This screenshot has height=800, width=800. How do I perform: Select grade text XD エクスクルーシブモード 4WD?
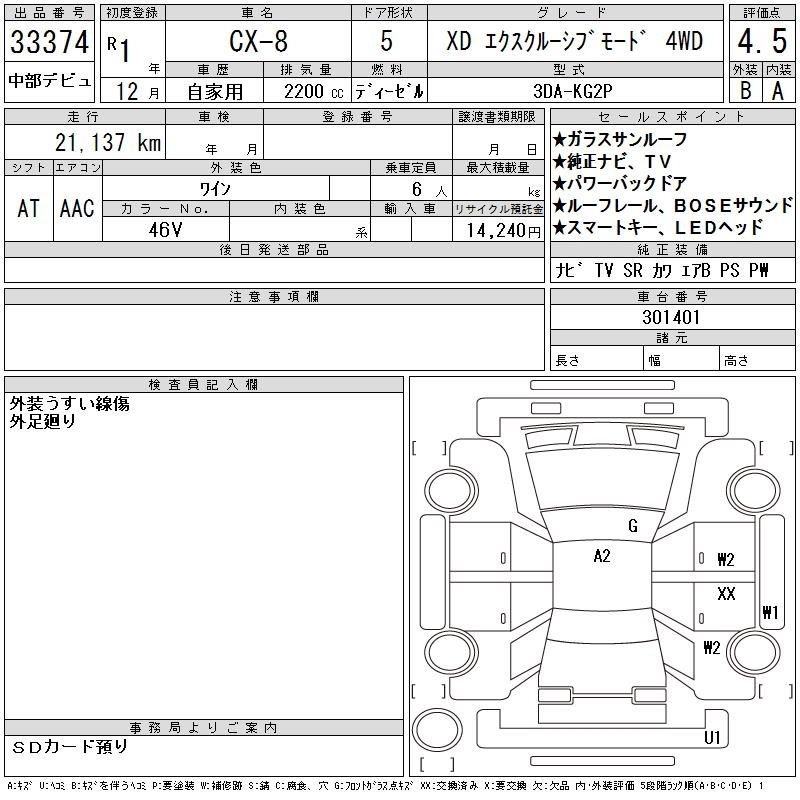coord(575,41)
